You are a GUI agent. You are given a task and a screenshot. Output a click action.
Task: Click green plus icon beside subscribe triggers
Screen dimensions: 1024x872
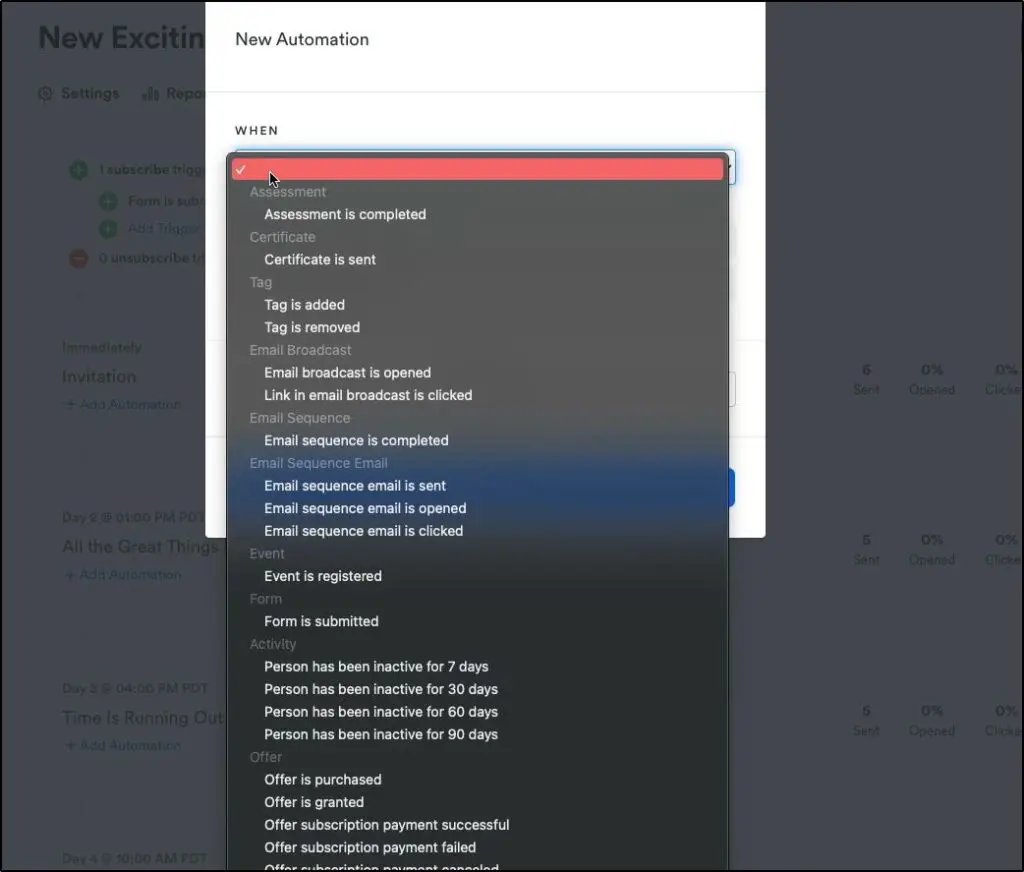coord(79,170)
